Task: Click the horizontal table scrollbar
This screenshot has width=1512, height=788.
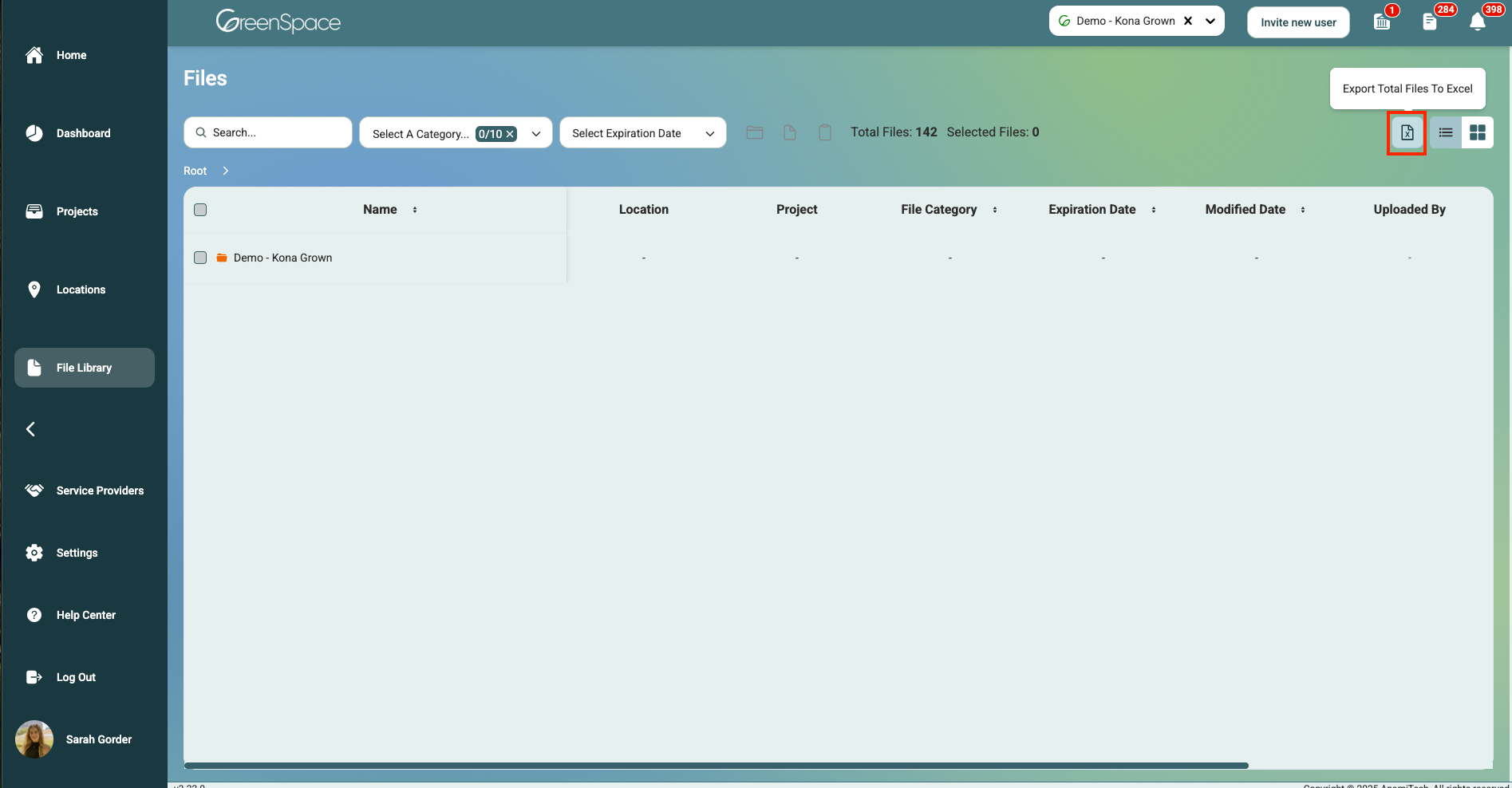Action: coord(717,766)
